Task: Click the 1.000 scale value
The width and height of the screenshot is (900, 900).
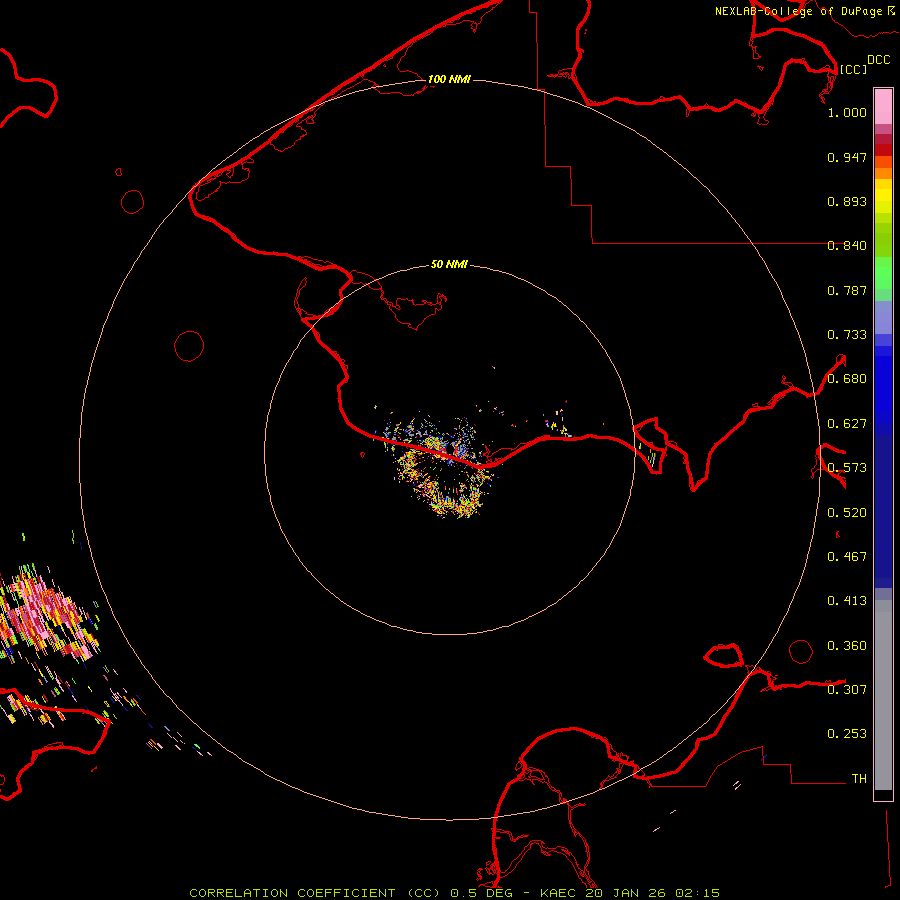Action: point(847,113)
